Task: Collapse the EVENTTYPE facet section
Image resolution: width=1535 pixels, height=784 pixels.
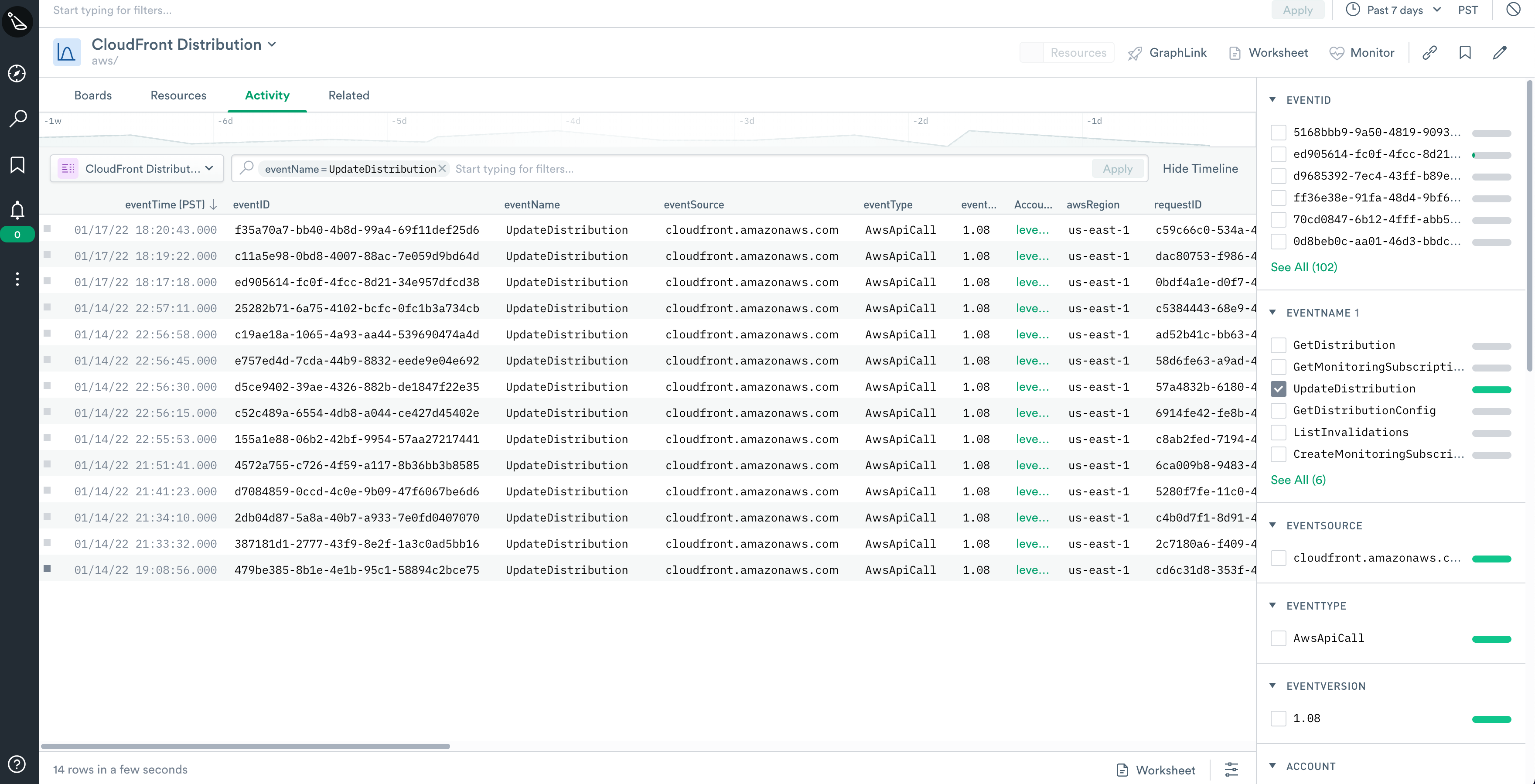Action: [x=1272, y=605]
